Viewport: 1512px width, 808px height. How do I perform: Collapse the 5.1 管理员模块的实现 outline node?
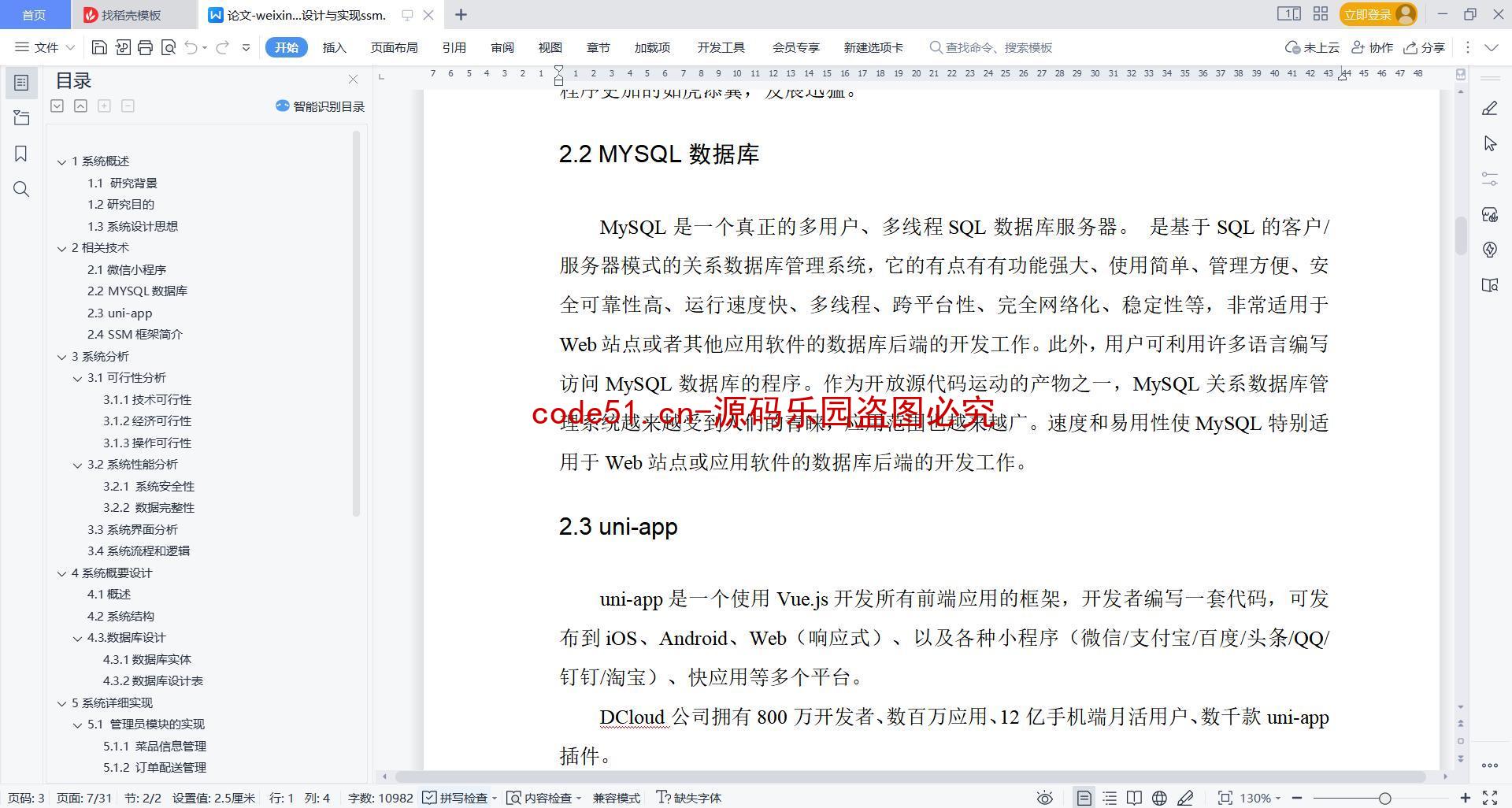[77, 725]
